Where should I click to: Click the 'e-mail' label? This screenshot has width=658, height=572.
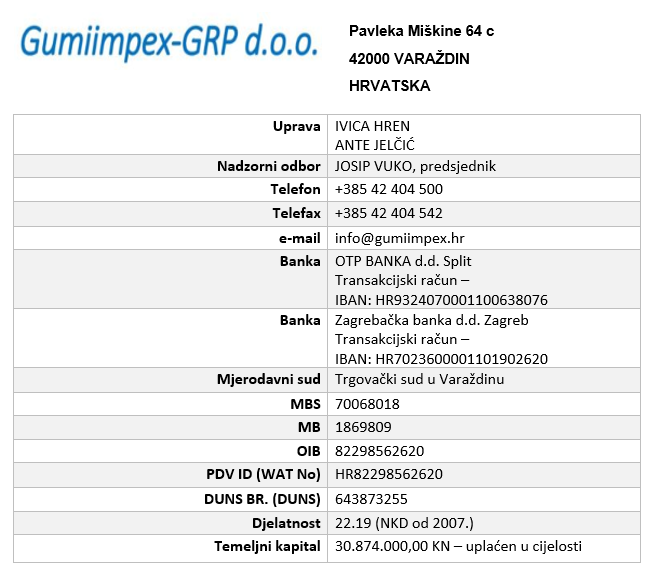point(300,238)
